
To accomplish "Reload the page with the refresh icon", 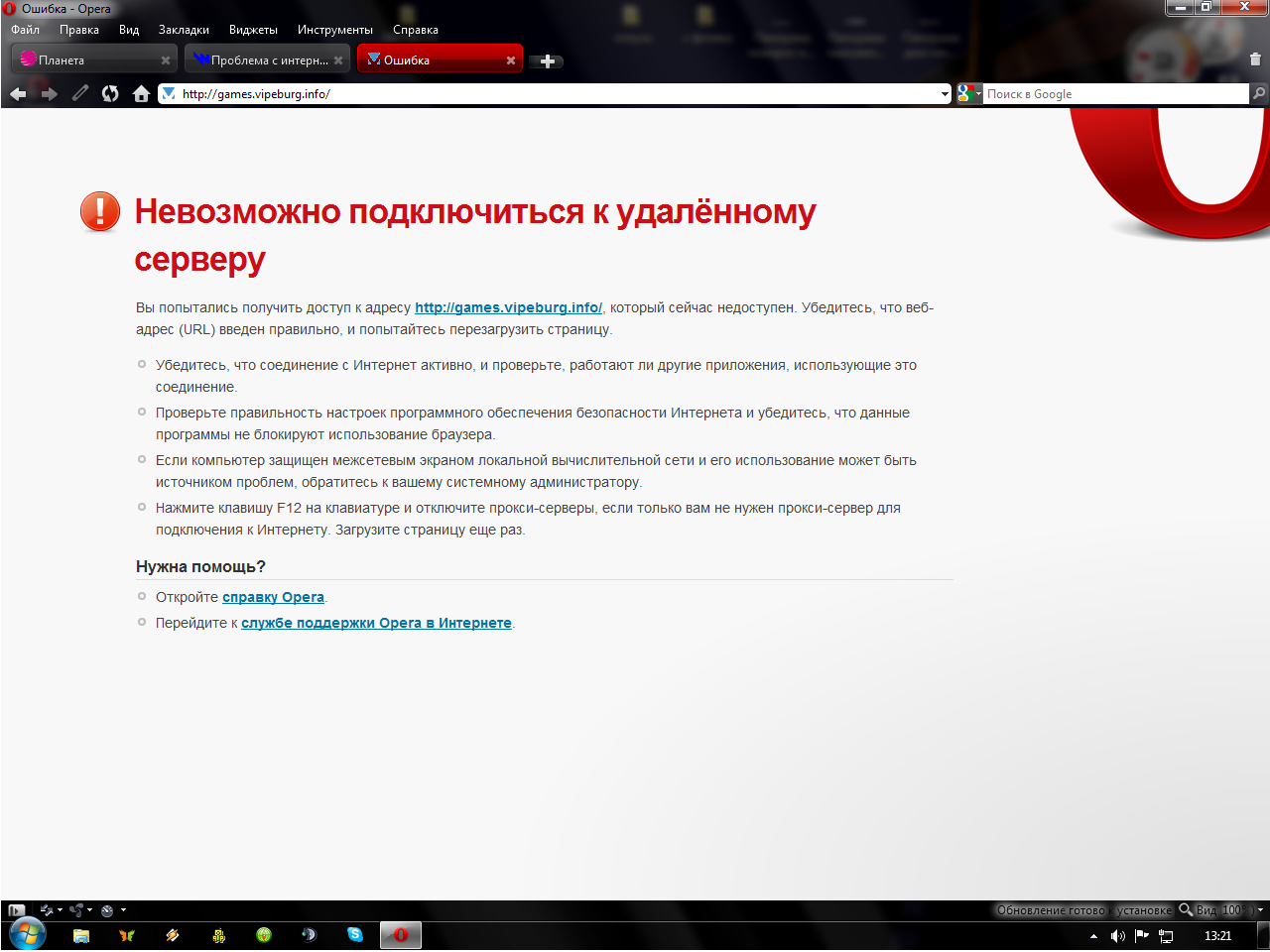I will [x=110, y=93].
